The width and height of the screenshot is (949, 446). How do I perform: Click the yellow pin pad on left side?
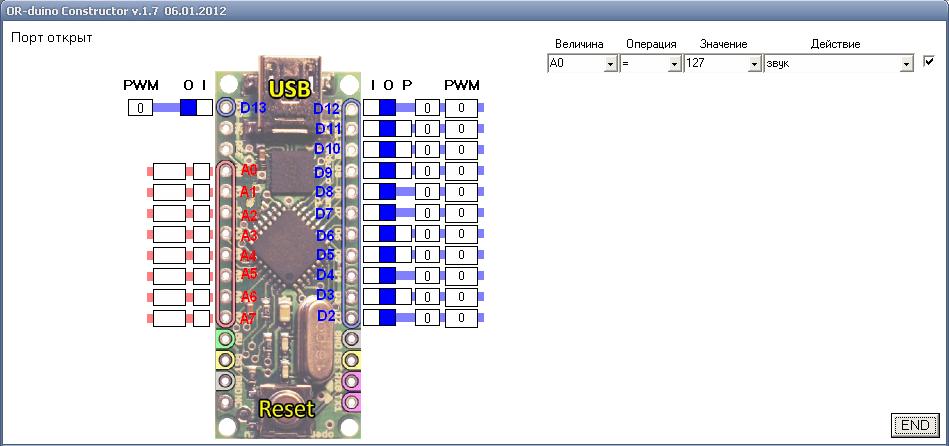226,360
